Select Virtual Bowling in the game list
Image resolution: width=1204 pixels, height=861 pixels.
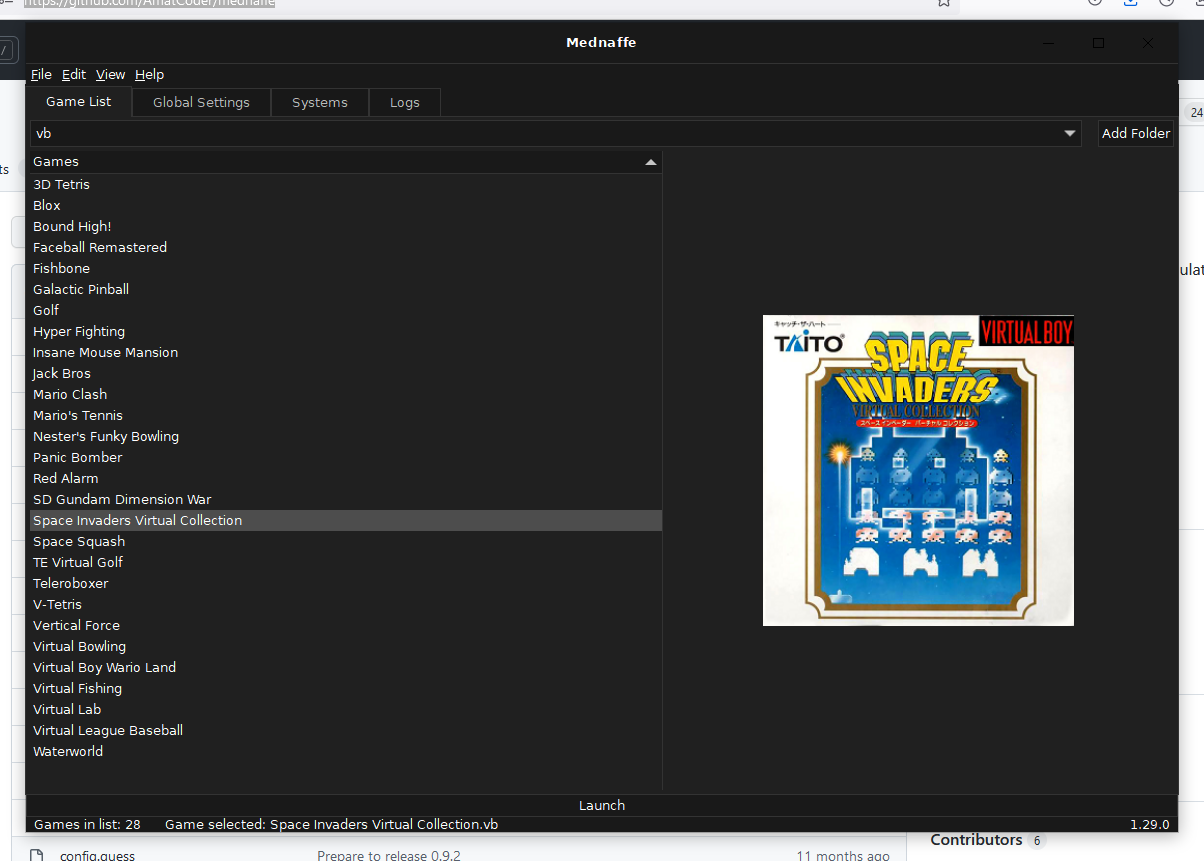pos(345,646)
